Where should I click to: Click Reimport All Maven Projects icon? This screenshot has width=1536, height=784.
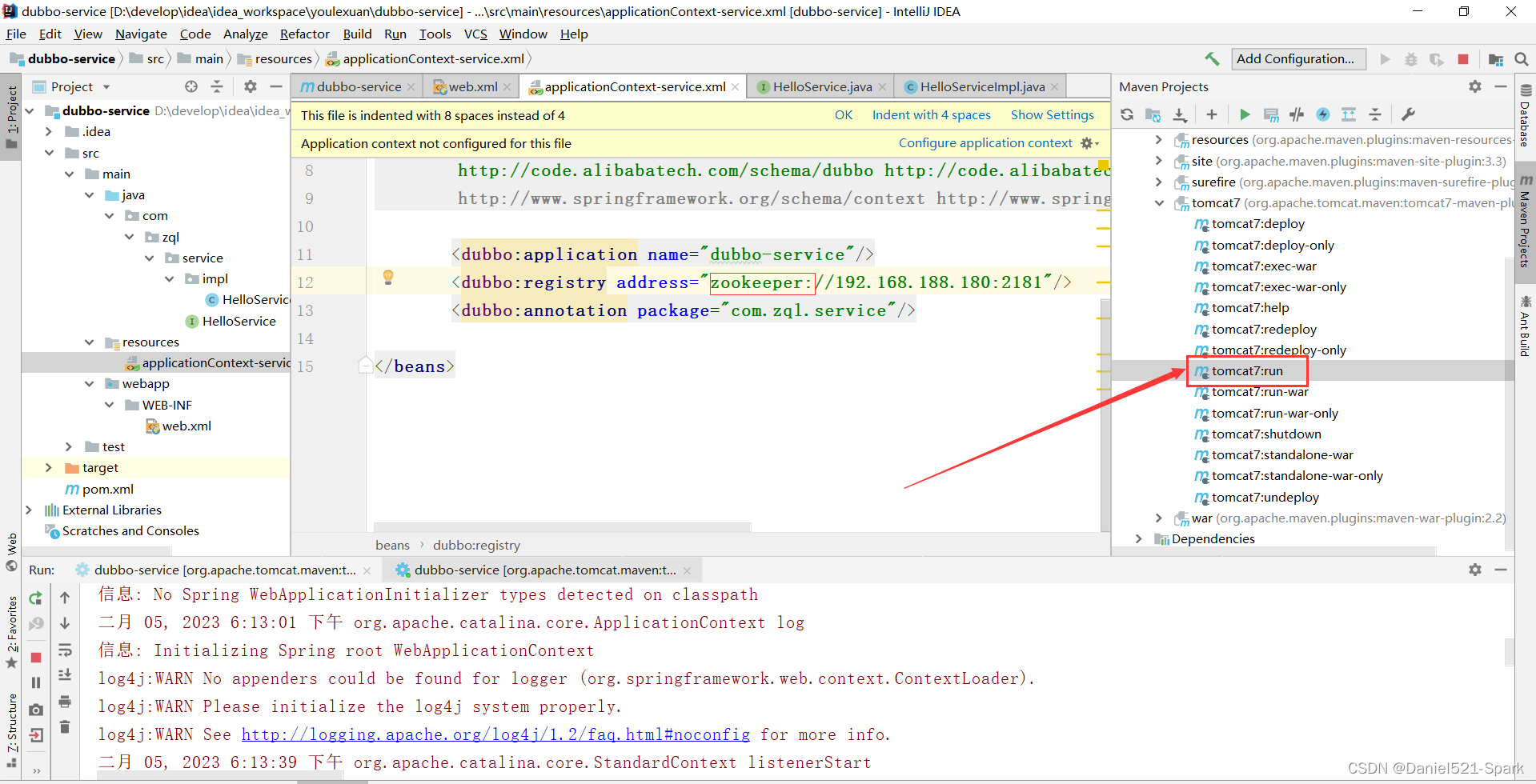tap(1127, 114)
